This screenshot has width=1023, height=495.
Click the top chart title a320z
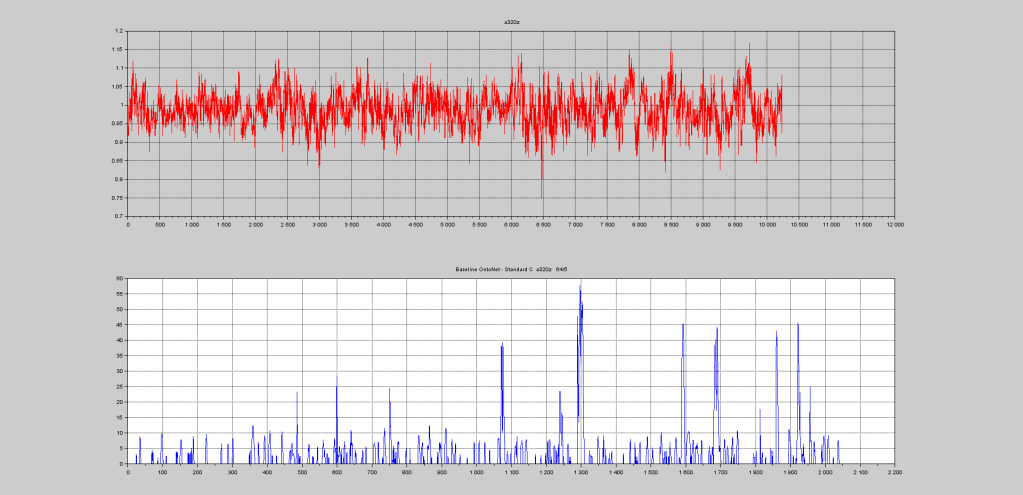coord(511,21)
